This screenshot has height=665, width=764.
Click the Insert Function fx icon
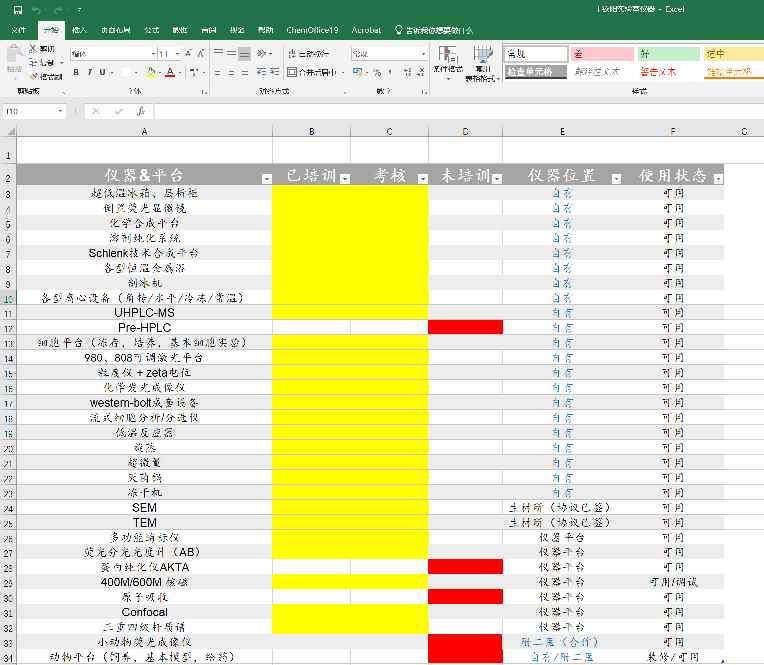click(141, 111)
